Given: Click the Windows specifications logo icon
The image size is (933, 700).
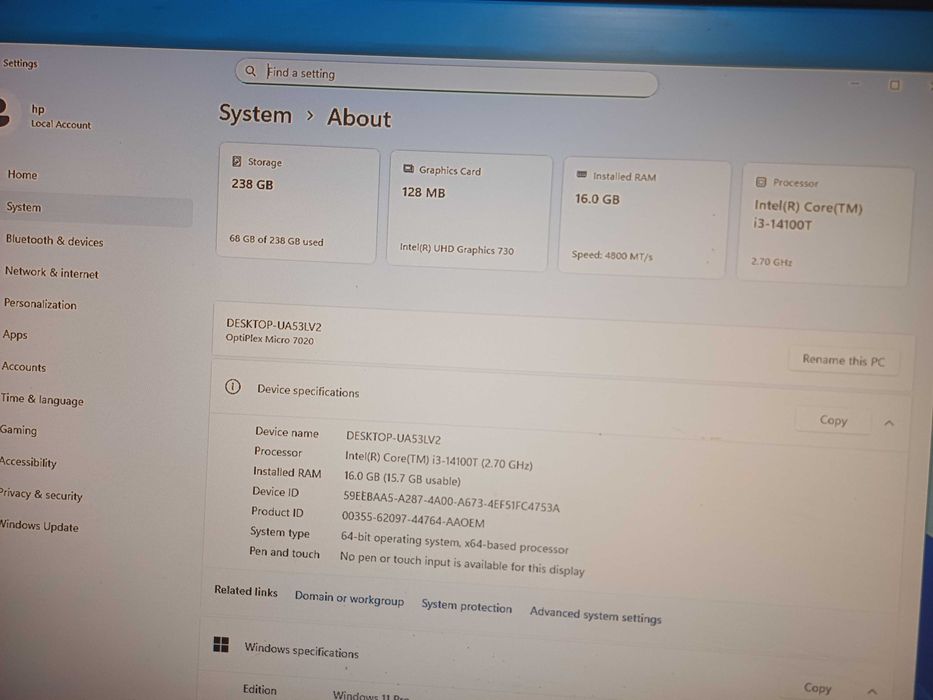Looking at the screenshot, I should (221, 644).
